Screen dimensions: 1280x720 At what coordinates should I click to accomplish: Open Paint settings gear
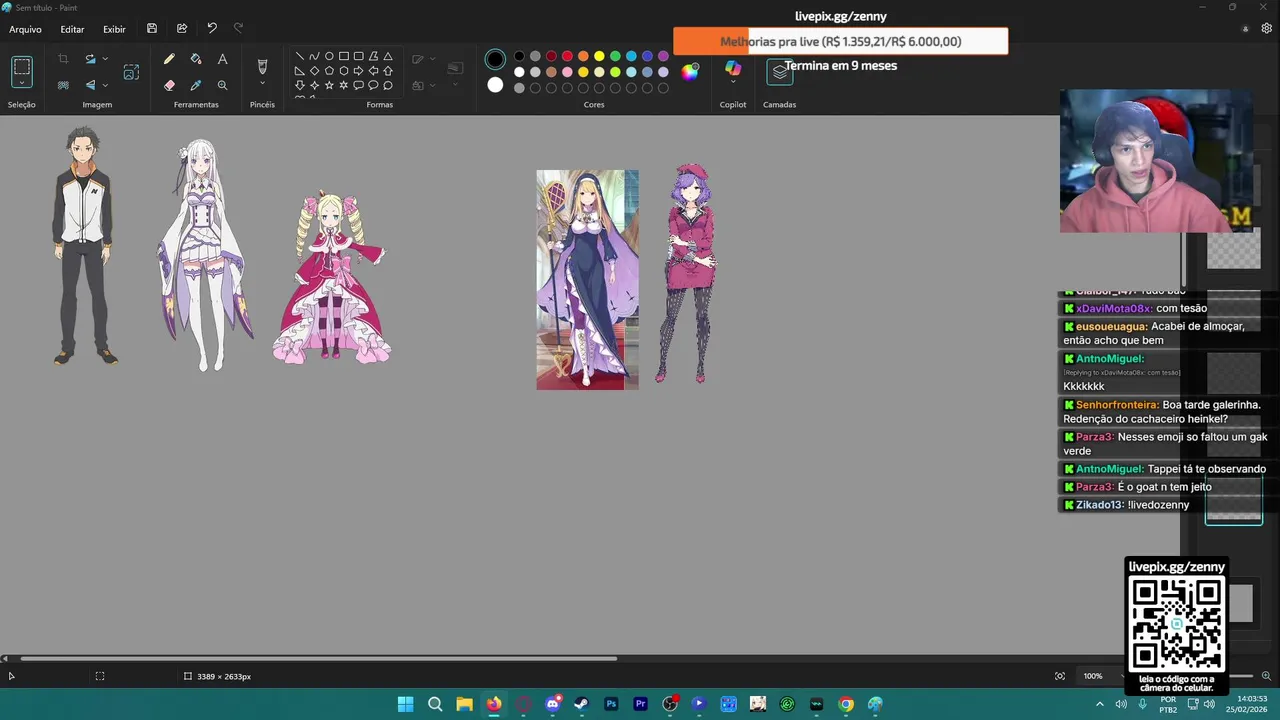pos(1266,29)
